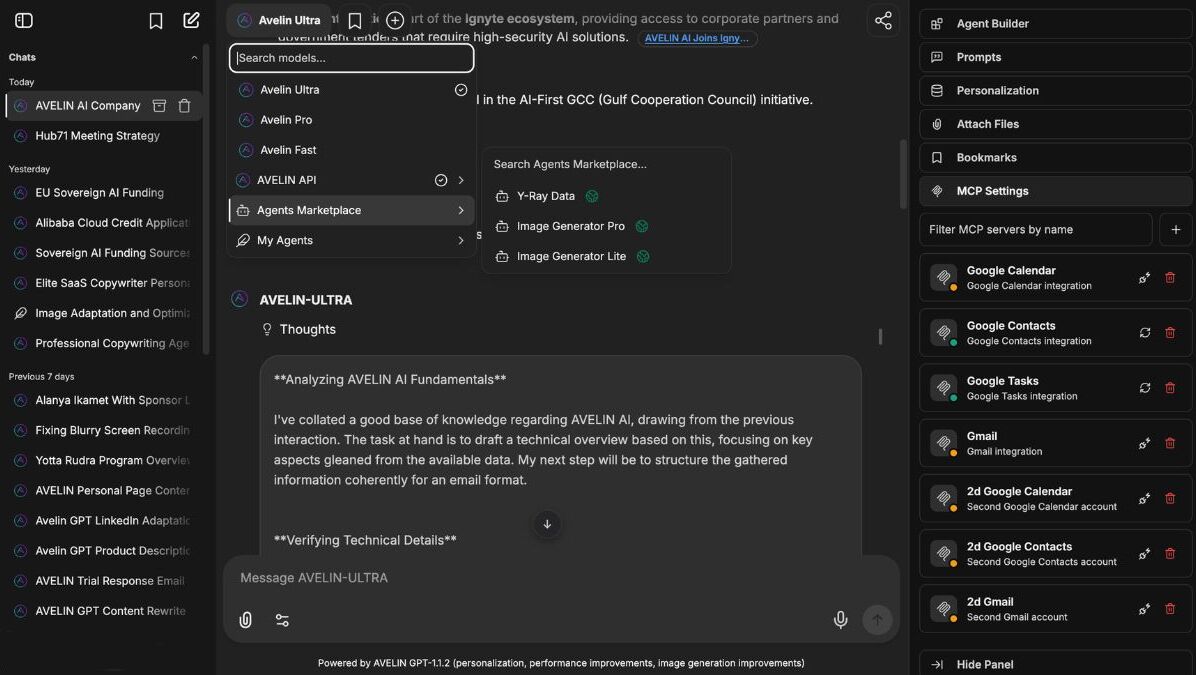Connect the 2d Google Calendar server
Viewport: 1196px width, 675px height.
pyautogui.click(x=1145, y=499)
